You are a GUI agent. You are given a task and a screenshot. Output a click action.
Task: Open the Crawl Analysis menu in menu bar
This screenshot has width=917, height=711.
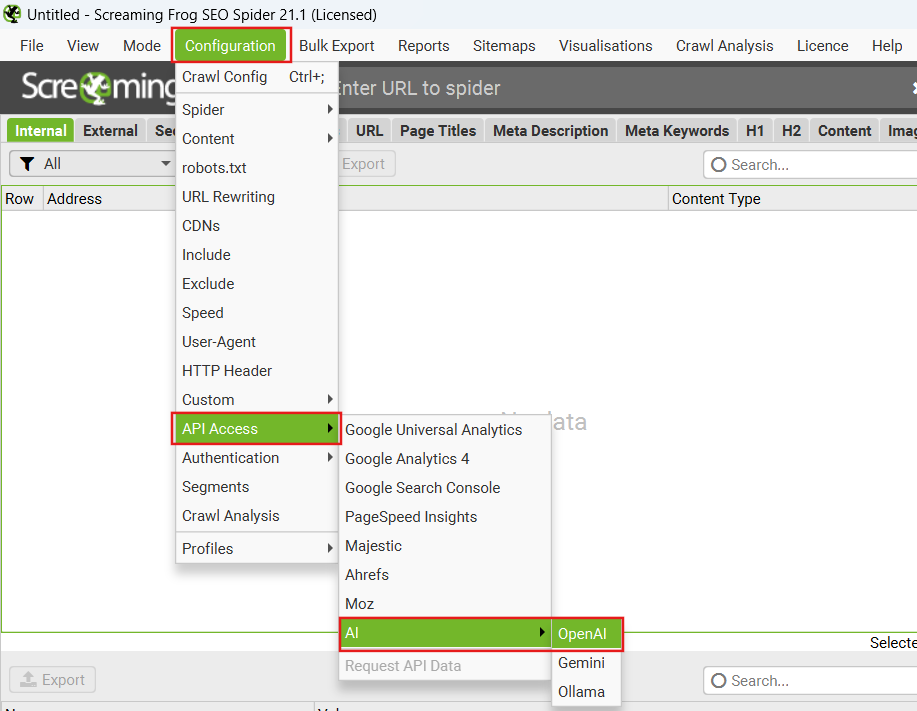point(725,46)
